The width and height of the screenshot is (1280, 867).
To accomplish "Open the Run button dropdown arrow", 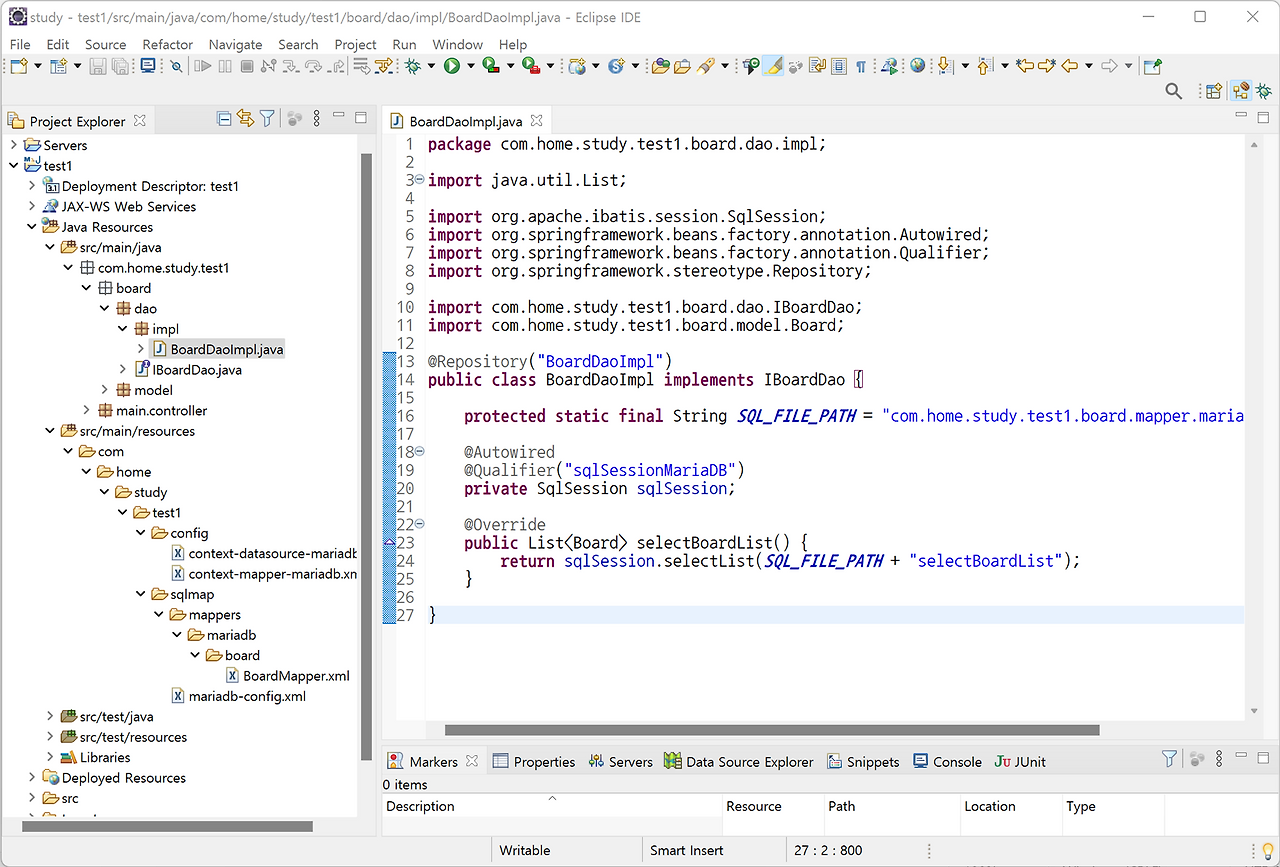I will pos(470,66).
